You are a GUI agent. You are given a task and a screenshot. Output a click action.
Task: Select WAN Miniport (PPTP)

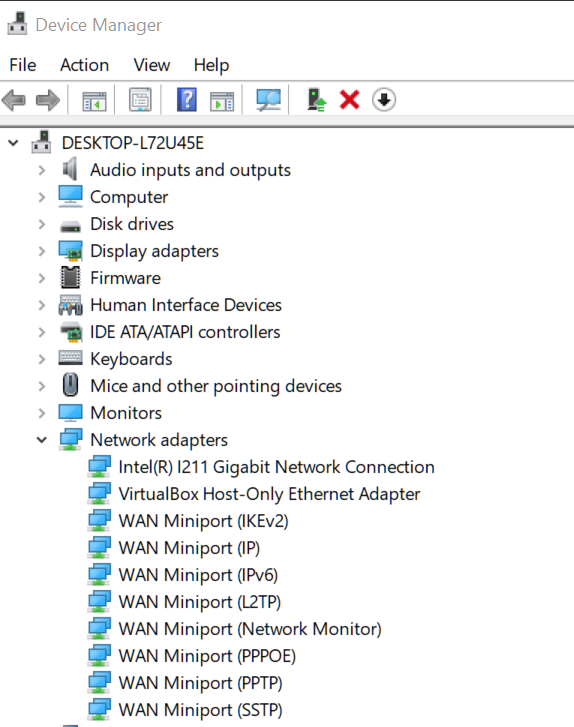tap(200, 682)
